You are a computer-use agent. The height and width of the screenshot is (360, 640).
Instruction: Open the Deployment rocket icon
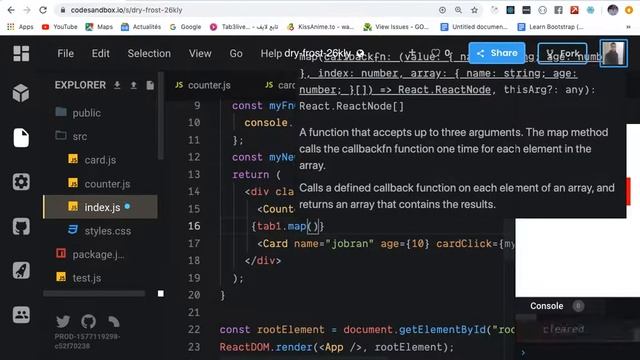pos(21,270)
